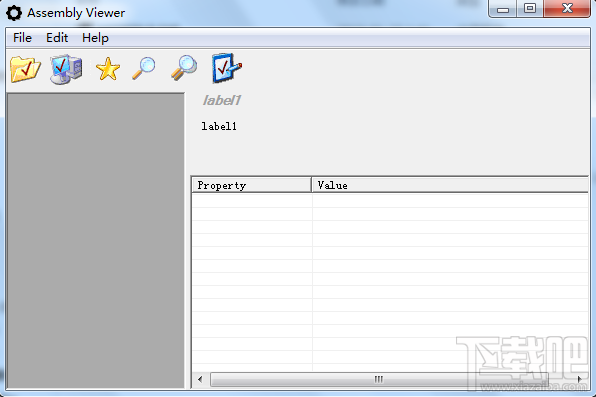Click the horizontal scrollbar right arrow

(579, 379)
